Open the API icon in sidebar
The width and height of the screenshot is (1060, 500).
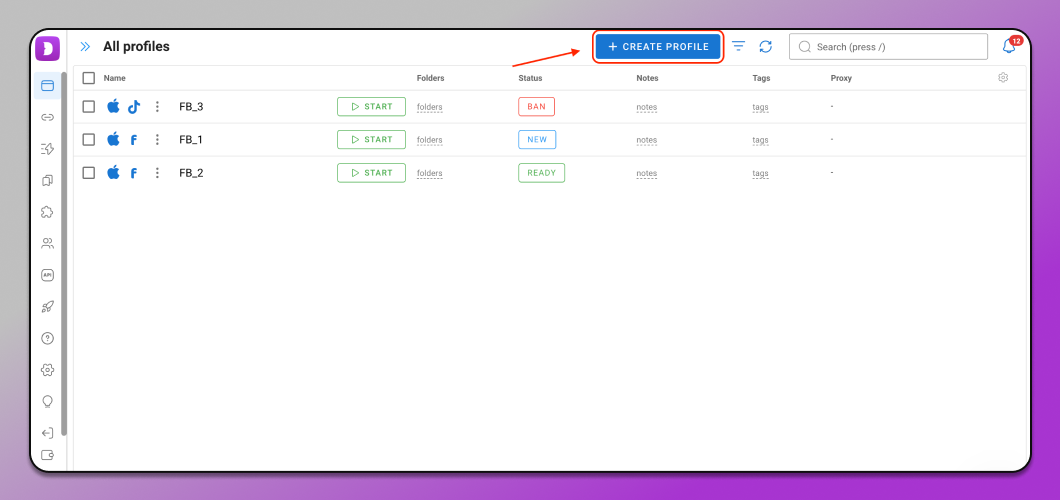pyautogui.click(x=47, y=275)
